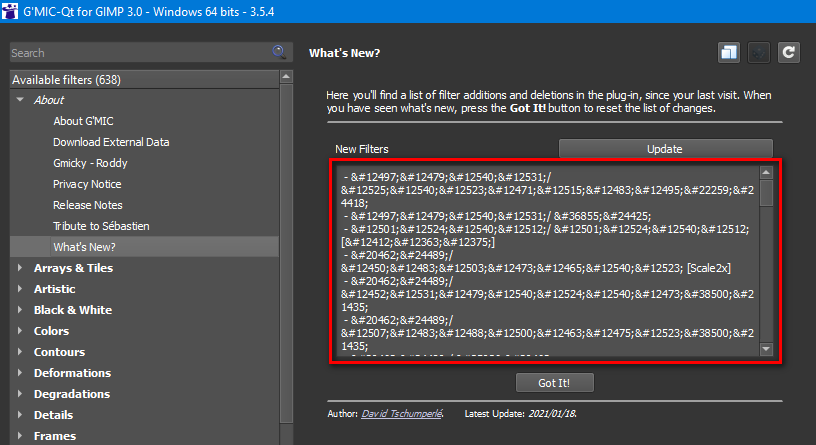This screenshot has width=816, height=445.
Task: Click the New Filters list scrollbar thumb
Action: 766,193
